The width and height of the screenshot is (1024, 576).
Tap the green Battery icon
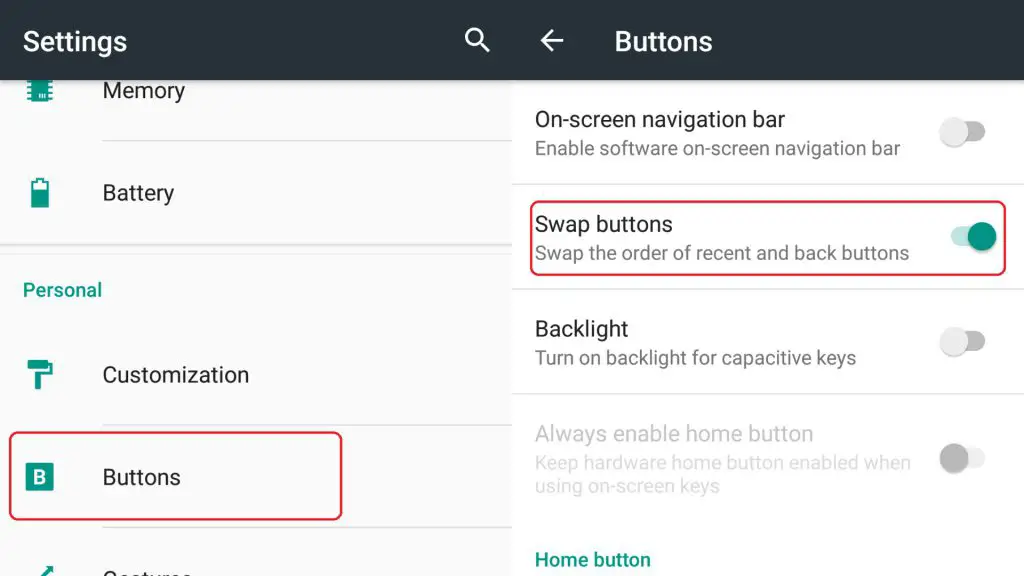tap(40, 193)
